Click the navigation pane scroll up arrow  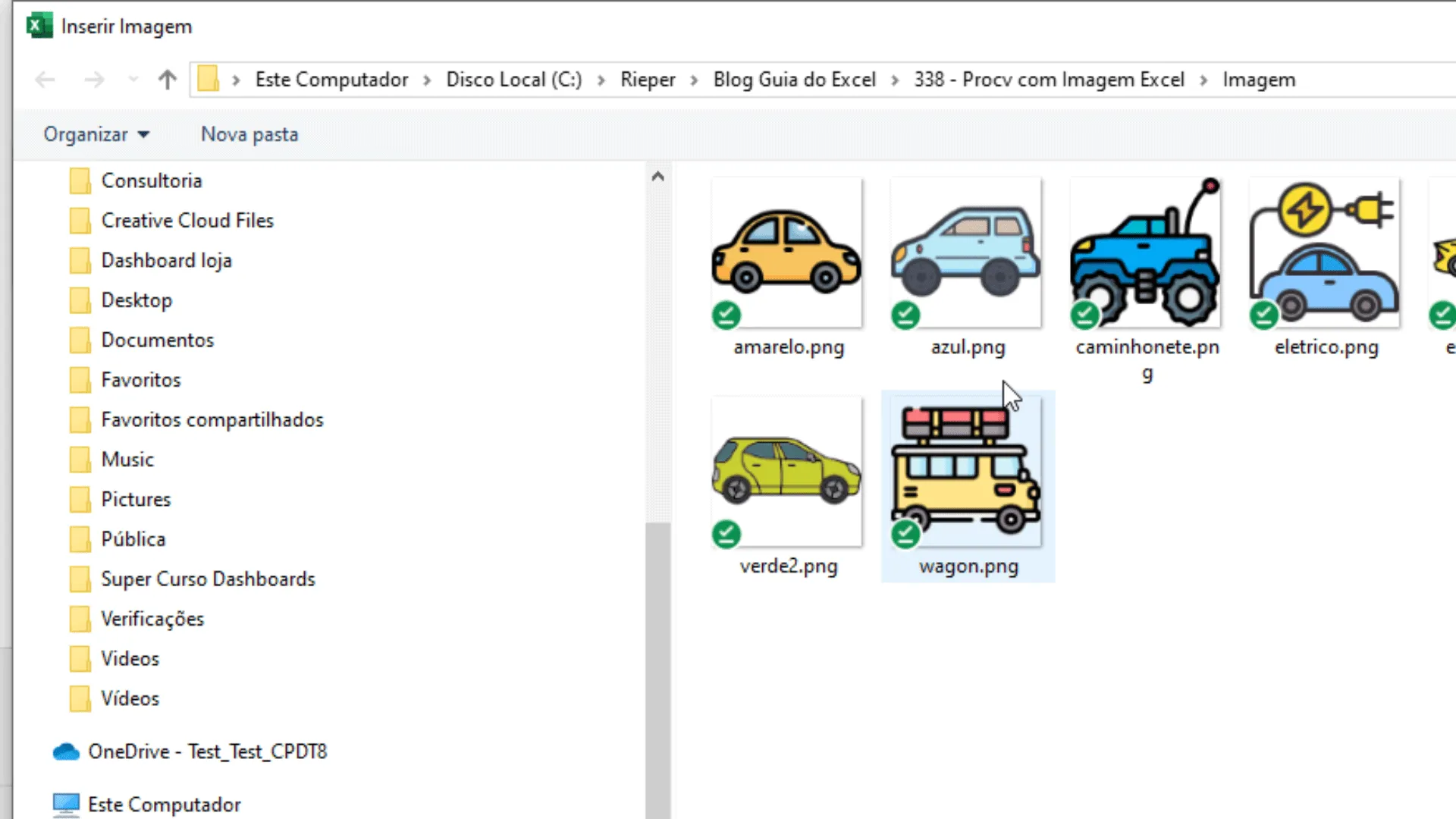(657, 177)
